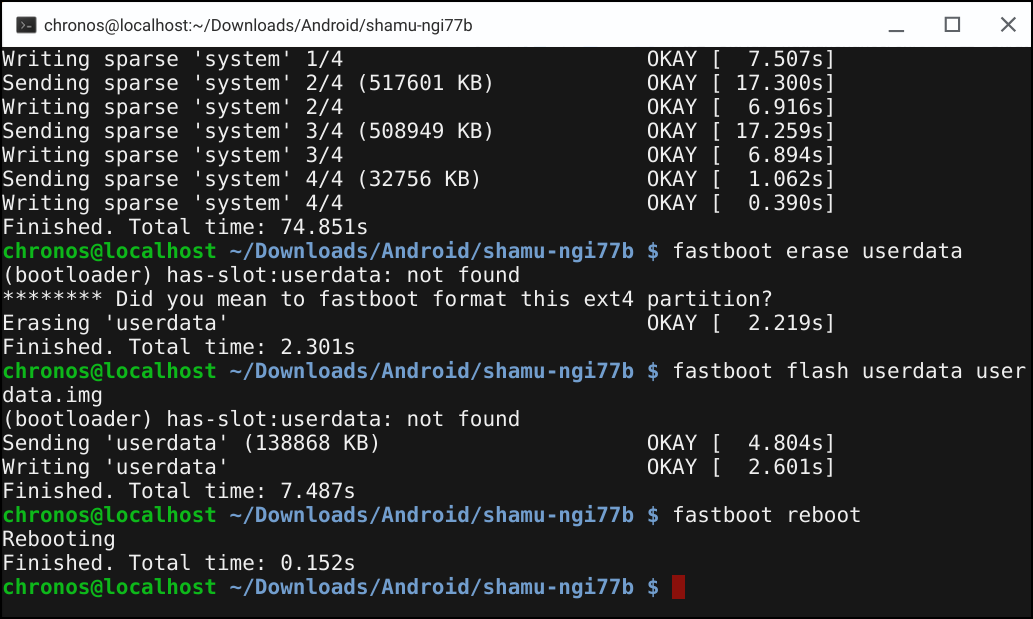Click the 'Did you mean to fastboot format' warning
The image size is (1033, 619).
pos(387,299)
